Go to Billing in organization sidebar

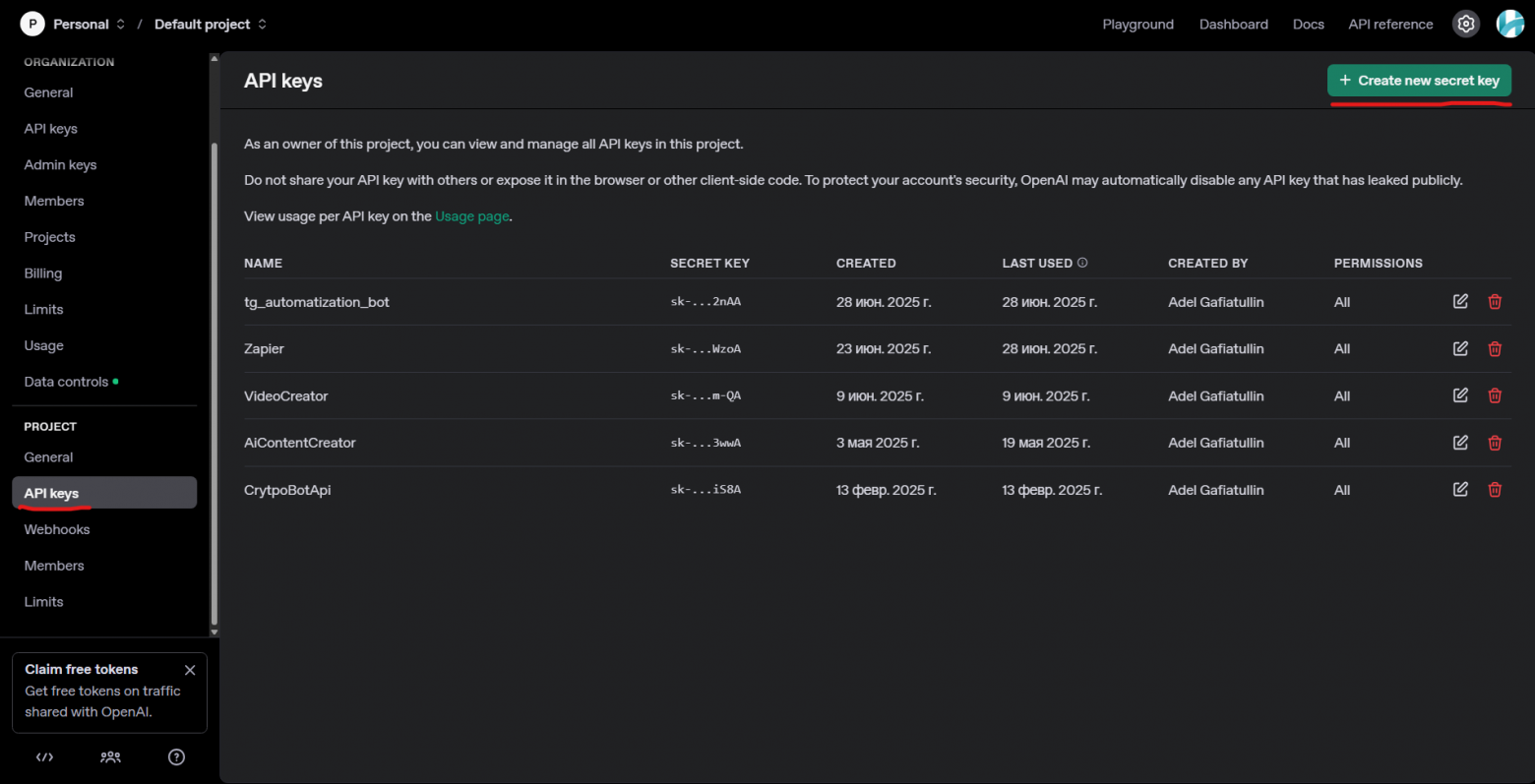click(x=43, y=273)
